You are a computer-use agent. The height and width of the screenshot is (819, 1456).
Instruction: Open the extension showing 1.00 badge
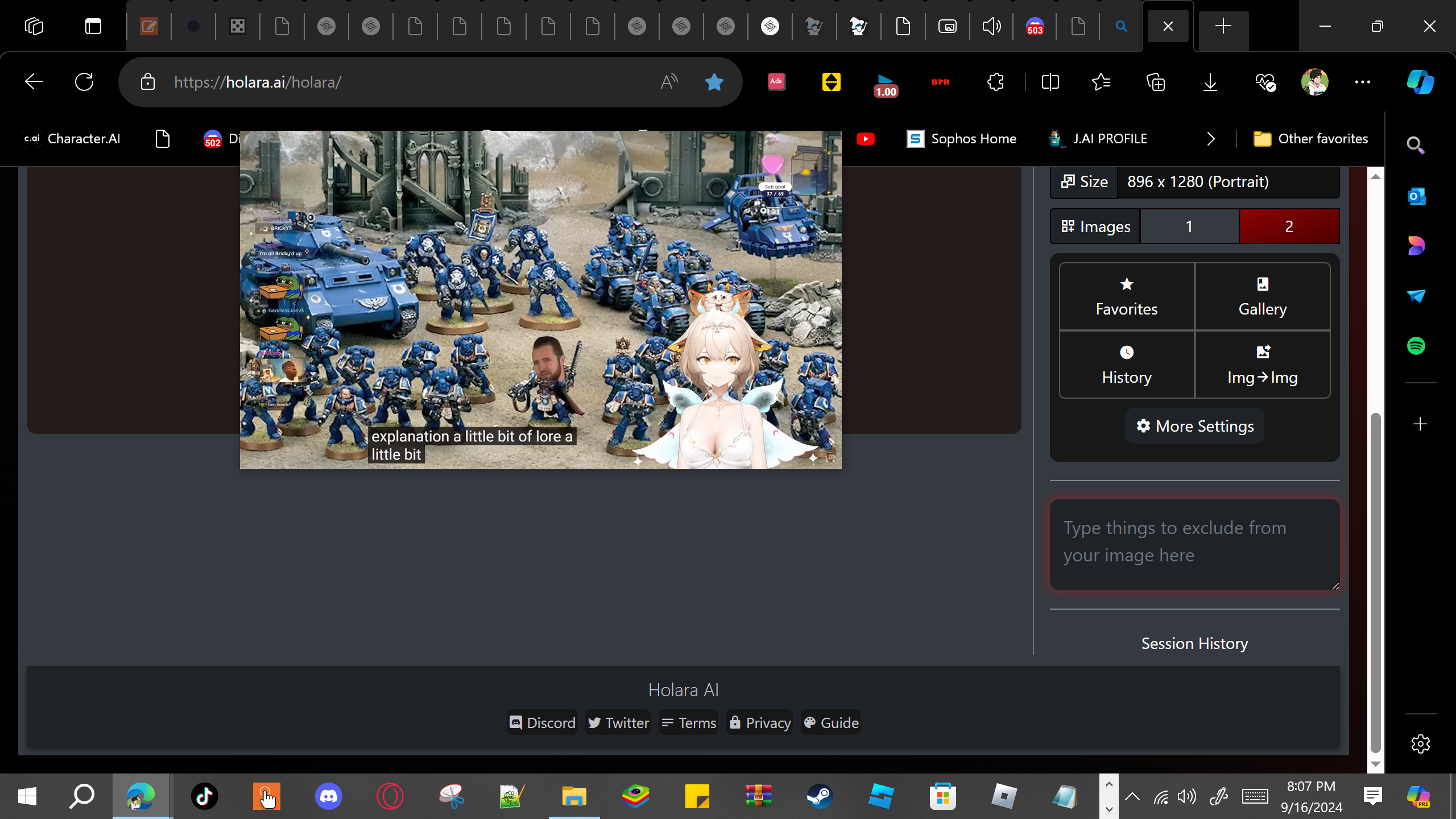pyautogui.click(x=886, y=85)
